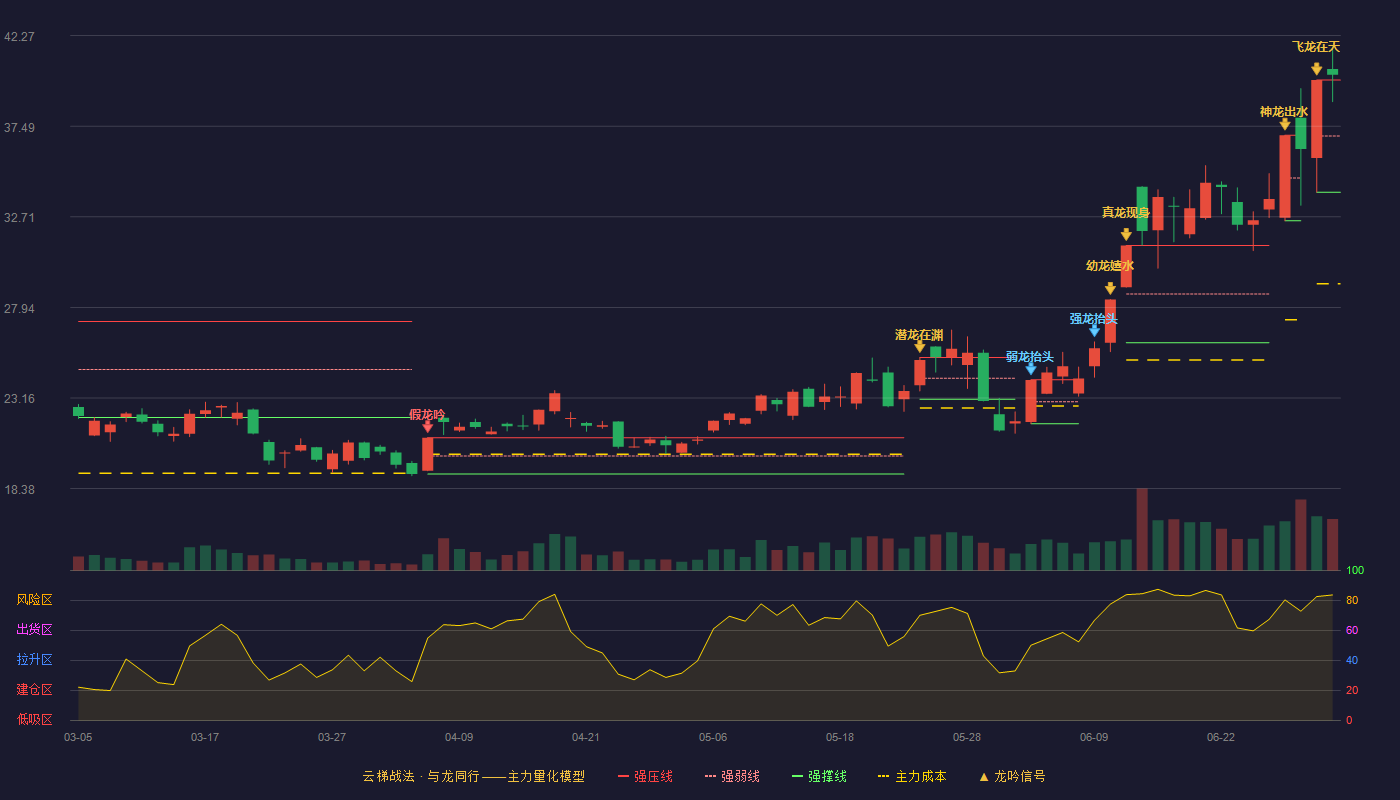Image resolution: width=1400 pixels, height=800 pixels.
Task: Click the 低吸区 zone label
Action: 34,720
